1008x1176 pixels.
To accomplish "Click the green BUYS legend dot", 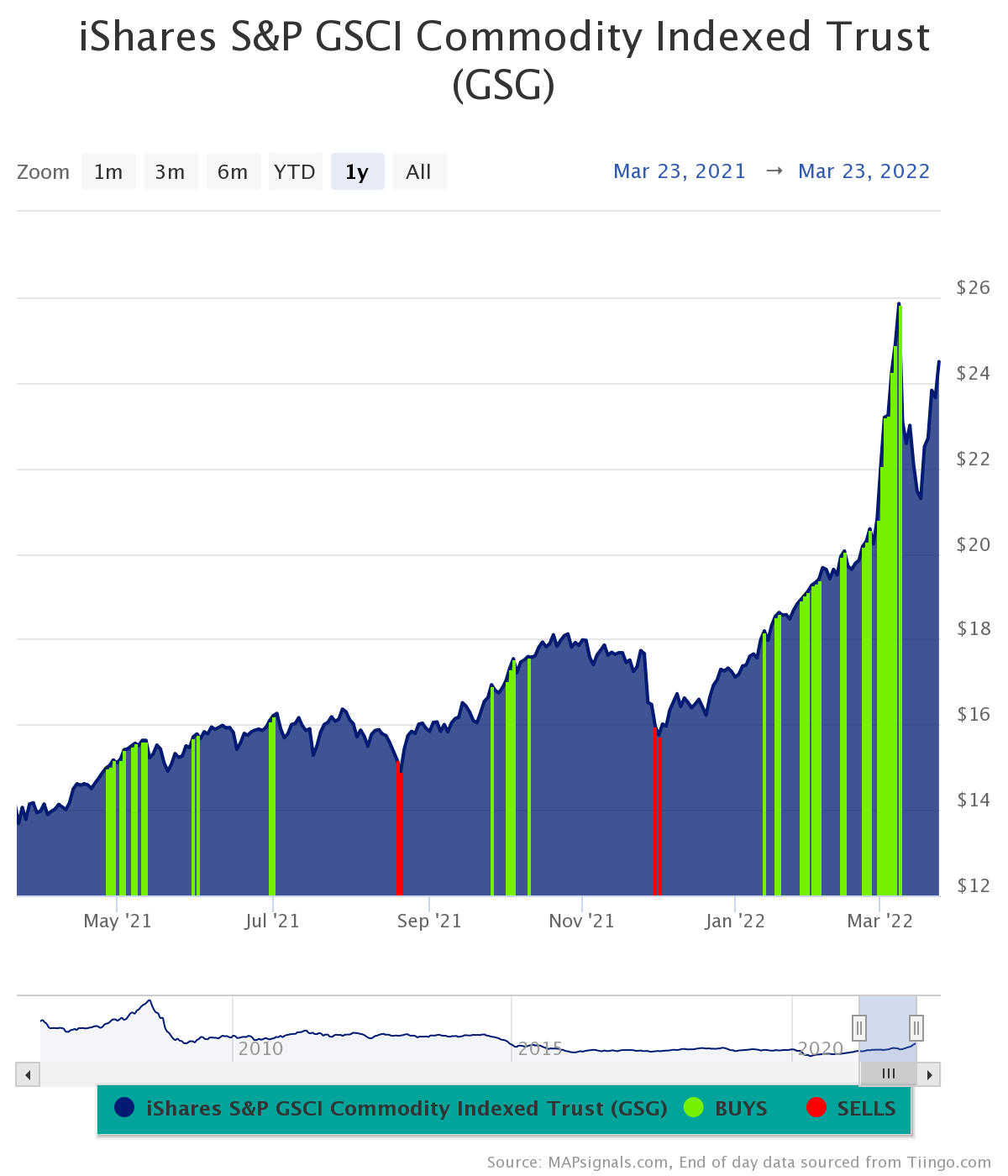I will pos(693,1107).
